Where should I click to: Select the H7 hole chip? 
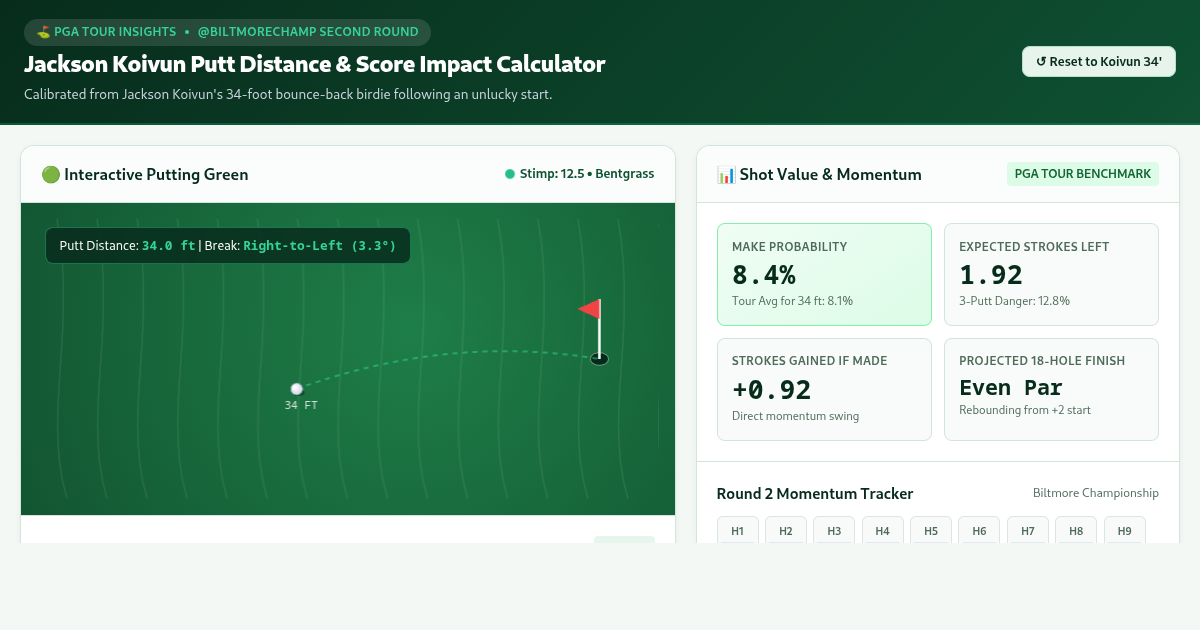1028,531
